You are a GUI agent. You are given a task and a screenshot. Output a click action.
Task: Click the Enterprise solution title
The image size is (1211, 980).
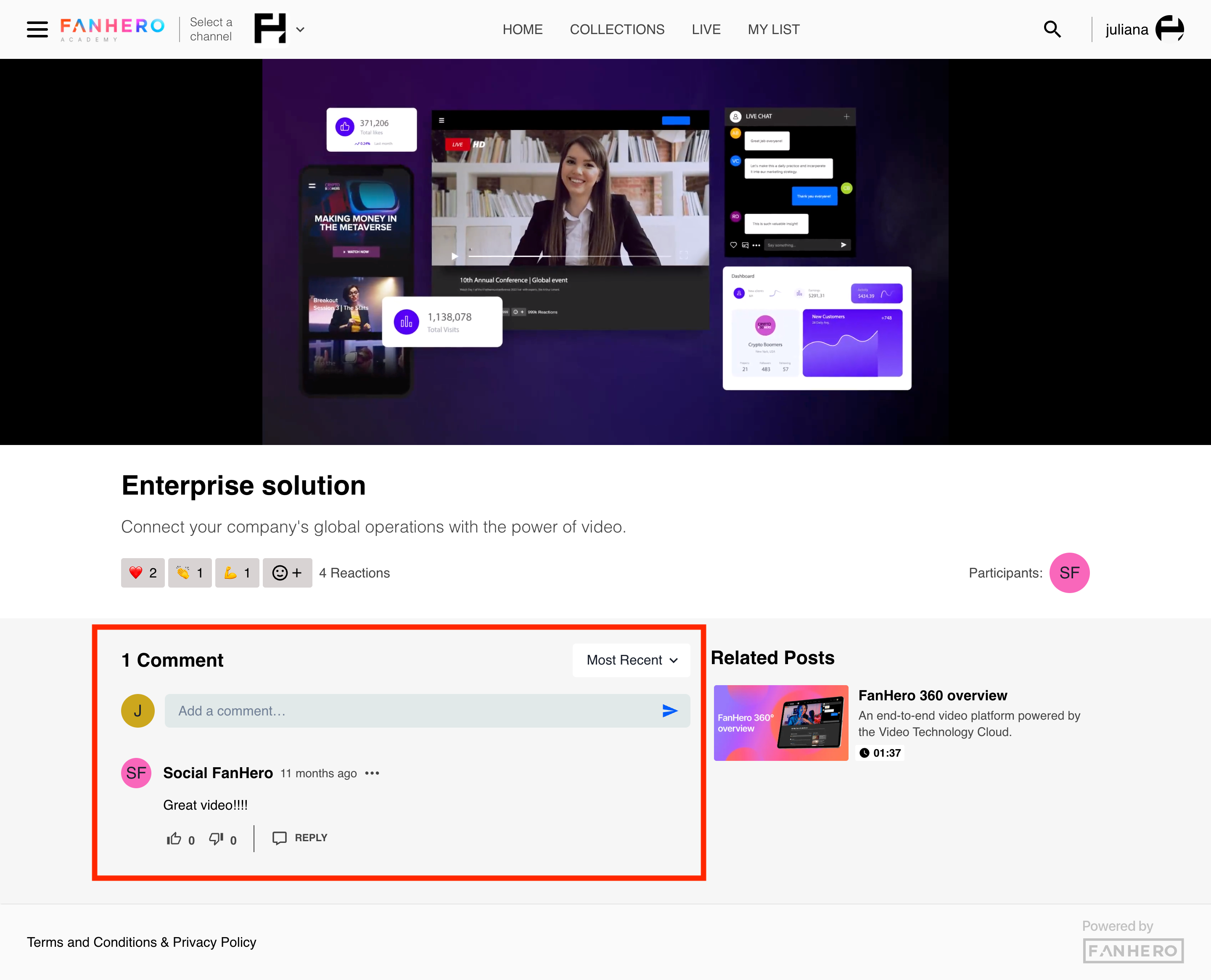pos(244,485)
